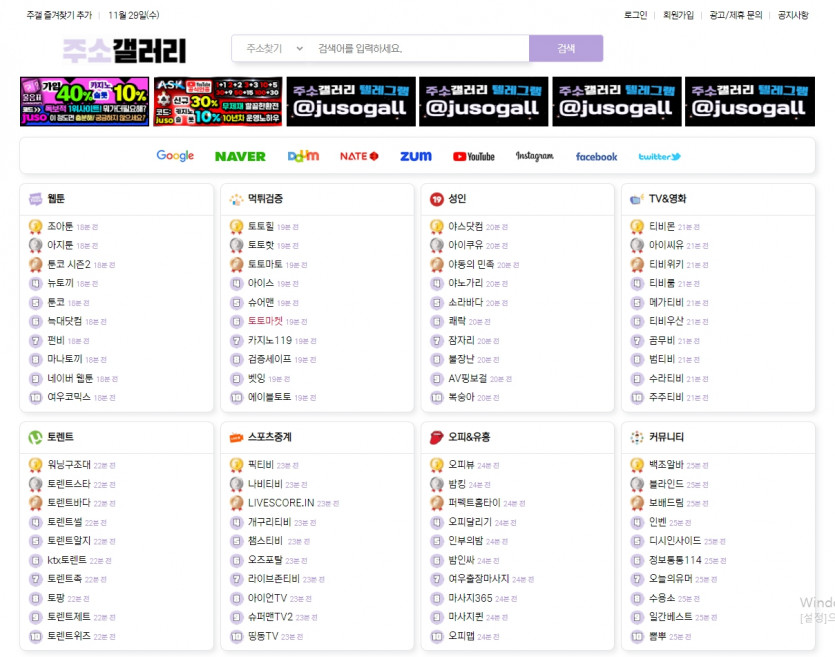This screenshot has width=835, height=657.
Task: Click the 회원가입 sign-up link
Action: click(x=678, y=16)
